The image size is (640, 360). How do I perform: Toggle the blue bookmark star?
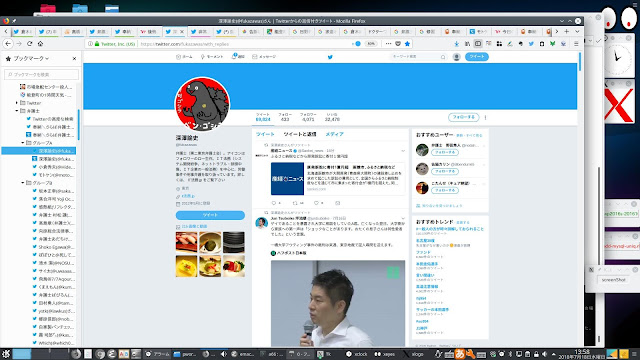(407, 44)
